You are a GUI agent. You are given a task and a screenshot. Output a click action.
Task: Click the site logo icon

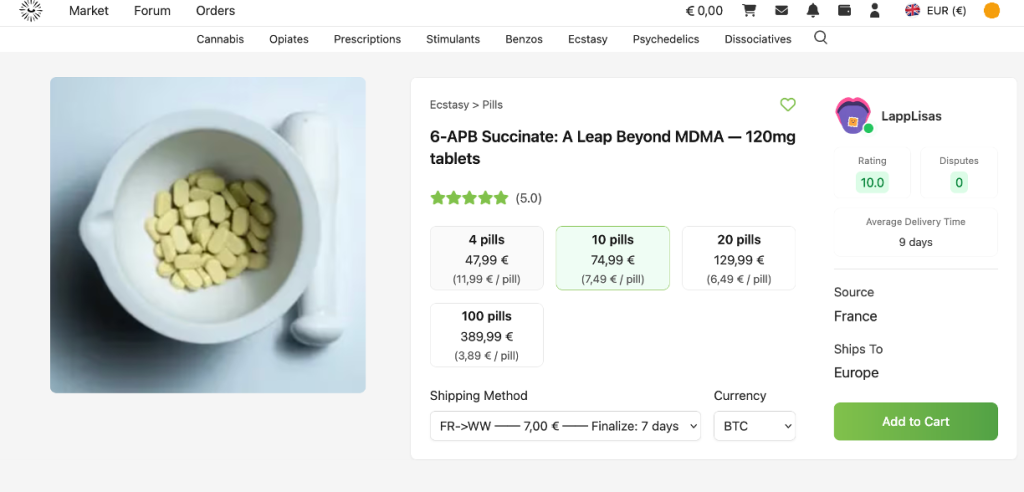pos(31,11)
